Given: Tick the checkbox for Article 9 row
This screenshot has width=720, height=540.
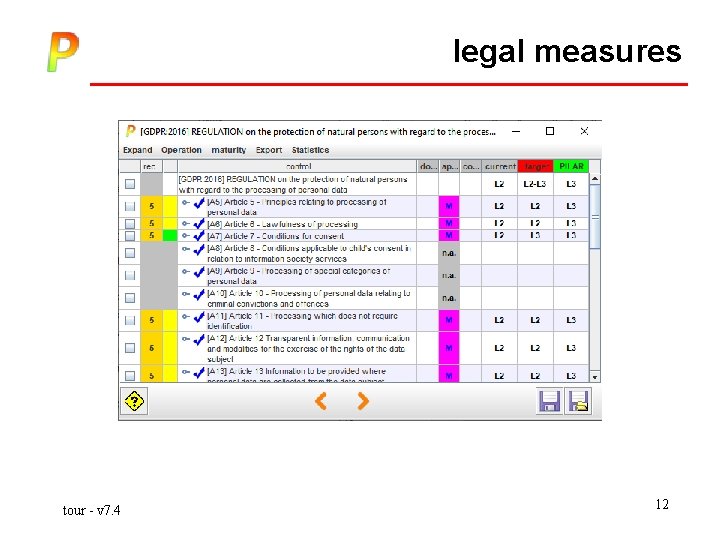Looking at the screenshot, I should click(x=130, y=276).
